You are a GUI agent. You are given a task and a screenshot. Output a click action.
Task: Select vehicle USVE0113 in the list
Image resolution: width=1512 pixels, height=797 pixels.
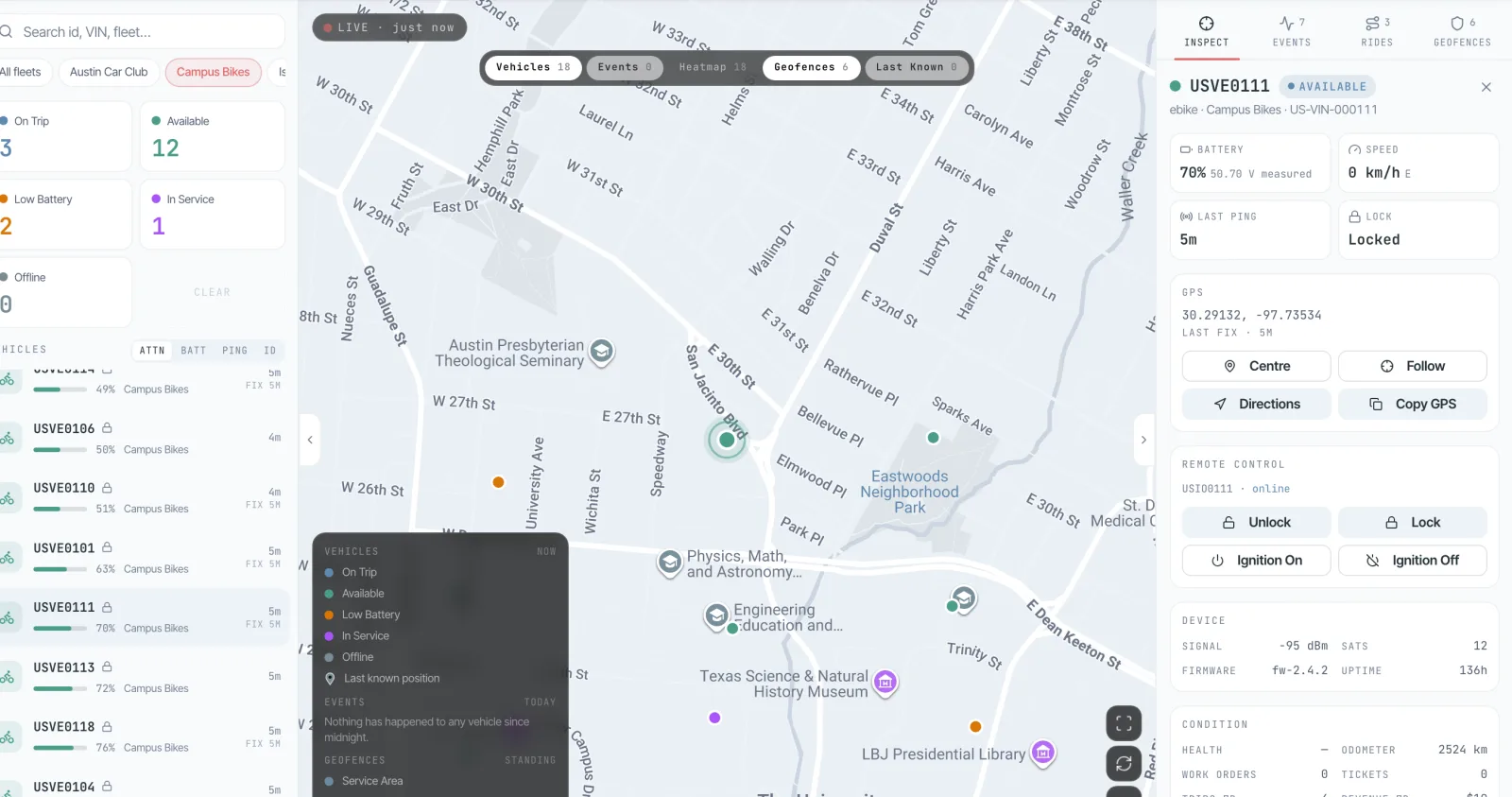coord(144,677)
